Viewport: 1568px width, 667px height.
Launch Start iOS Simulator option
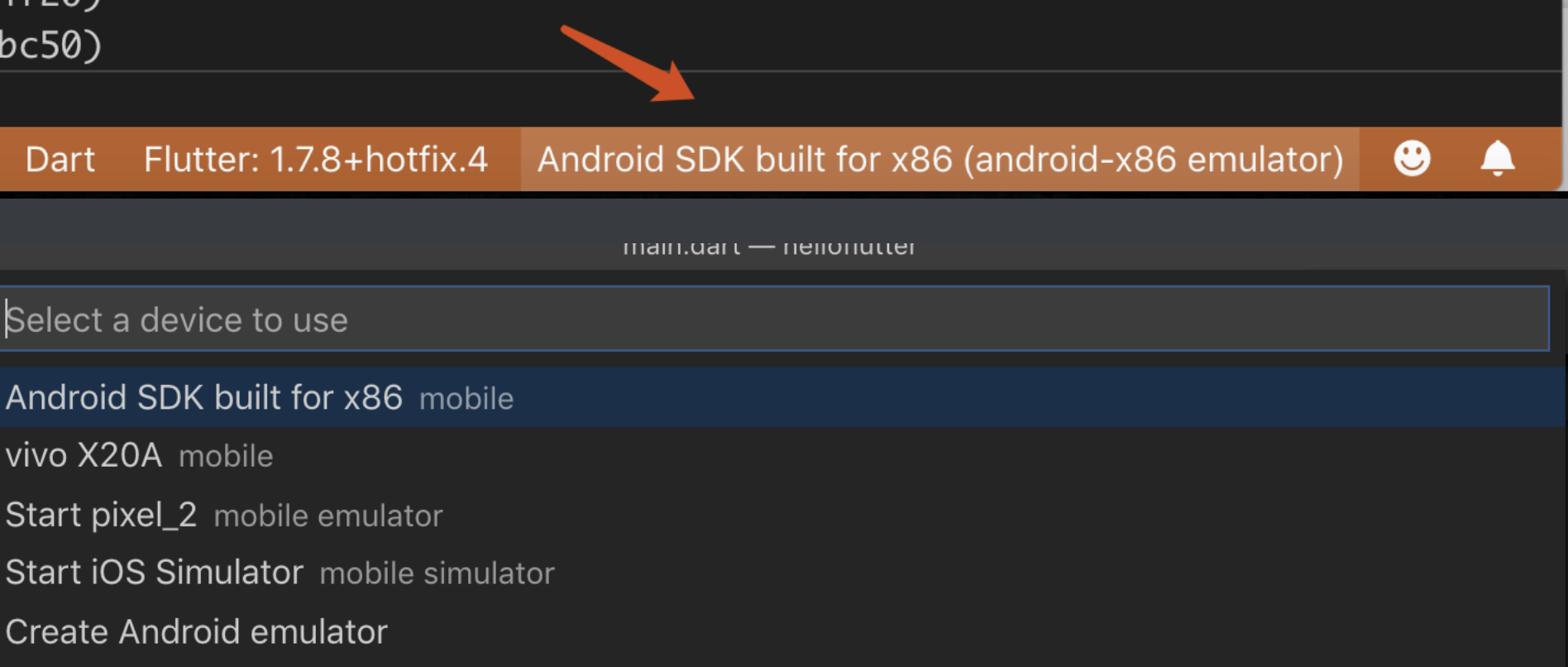[154, 573]
